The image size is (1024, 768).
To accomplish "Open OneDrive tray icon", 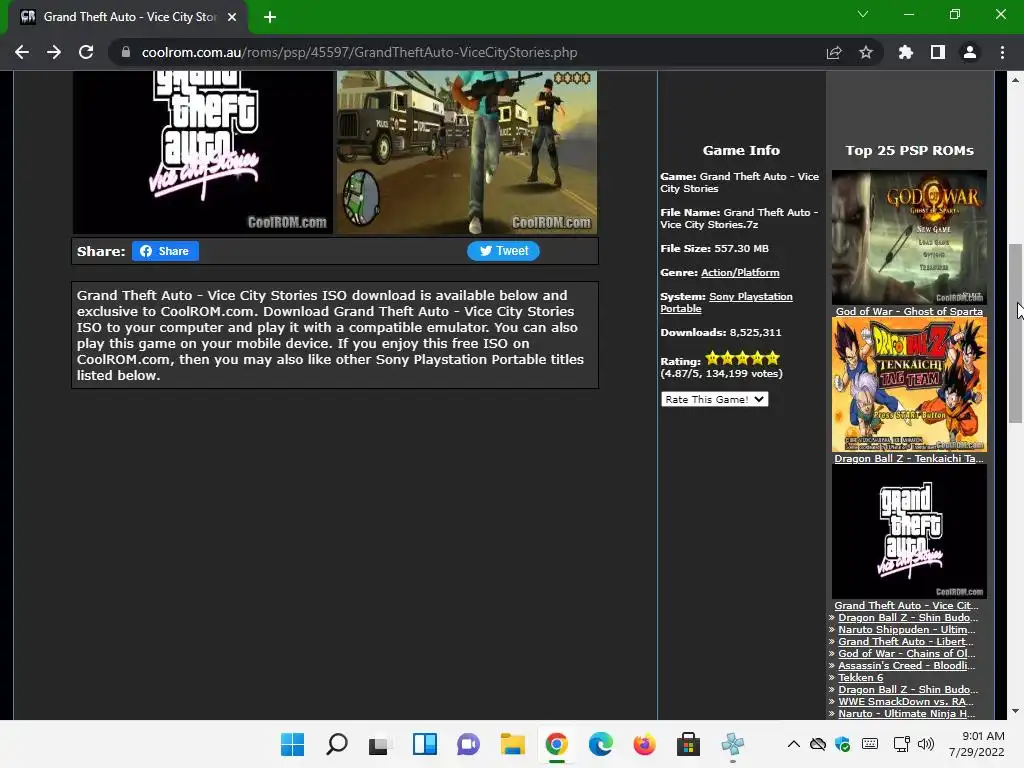I will point(818,744).
